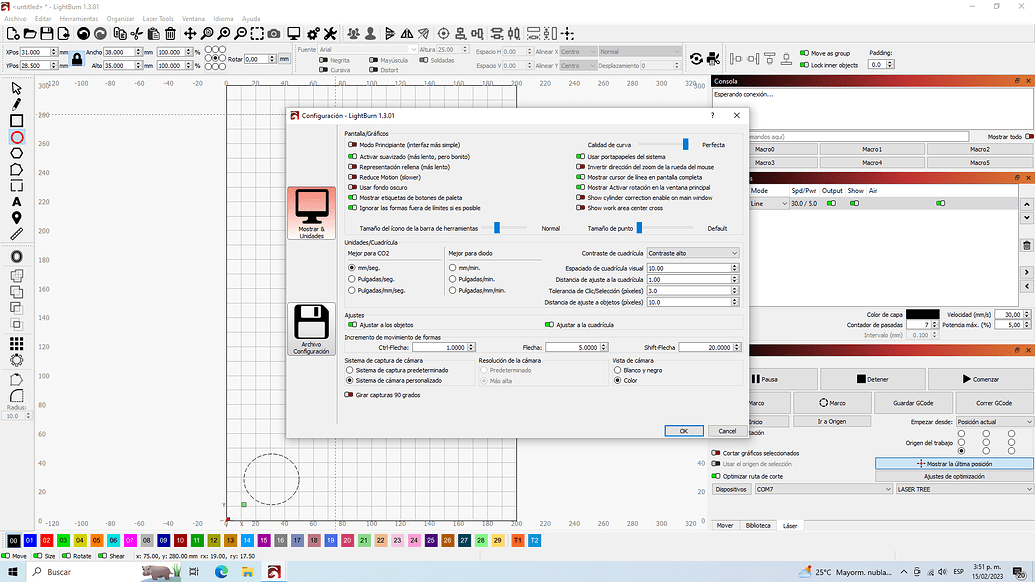Viewport: 1035px width, 582px height.
Task: Click the camera capture icon in toolbar
Action: pyautogui.click(x=273, y=34)
